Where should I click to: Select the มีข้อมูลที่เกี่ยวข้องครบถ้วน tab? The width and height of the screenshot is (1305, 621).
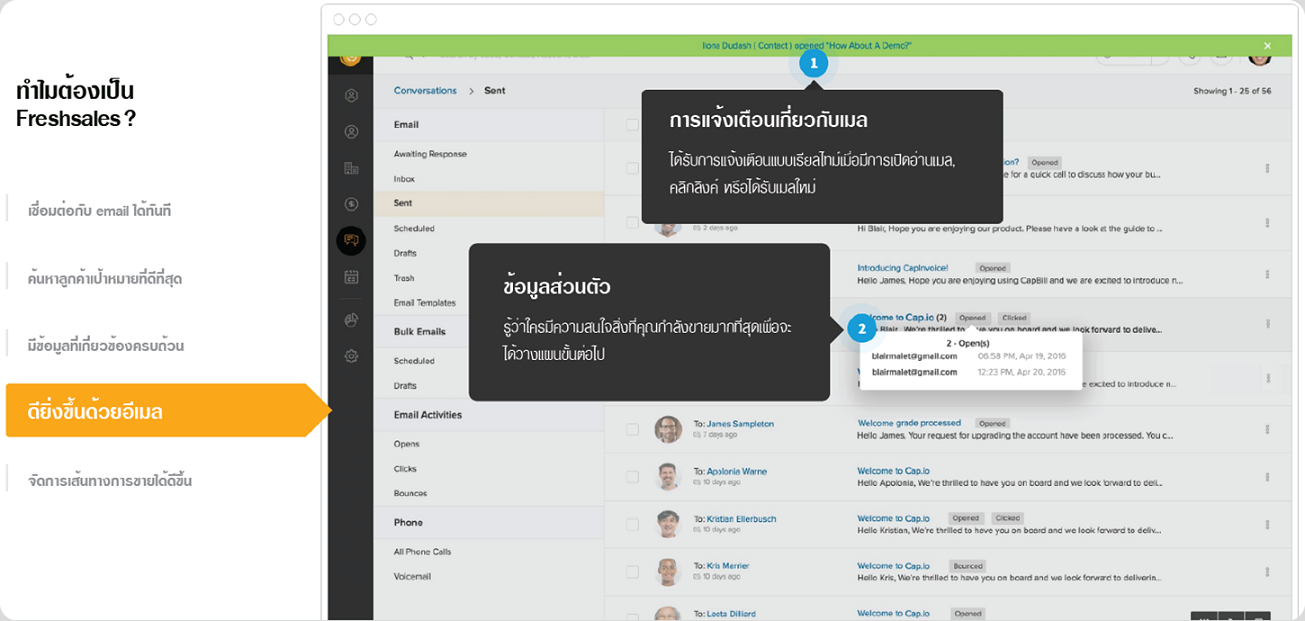tap(106, 345)
